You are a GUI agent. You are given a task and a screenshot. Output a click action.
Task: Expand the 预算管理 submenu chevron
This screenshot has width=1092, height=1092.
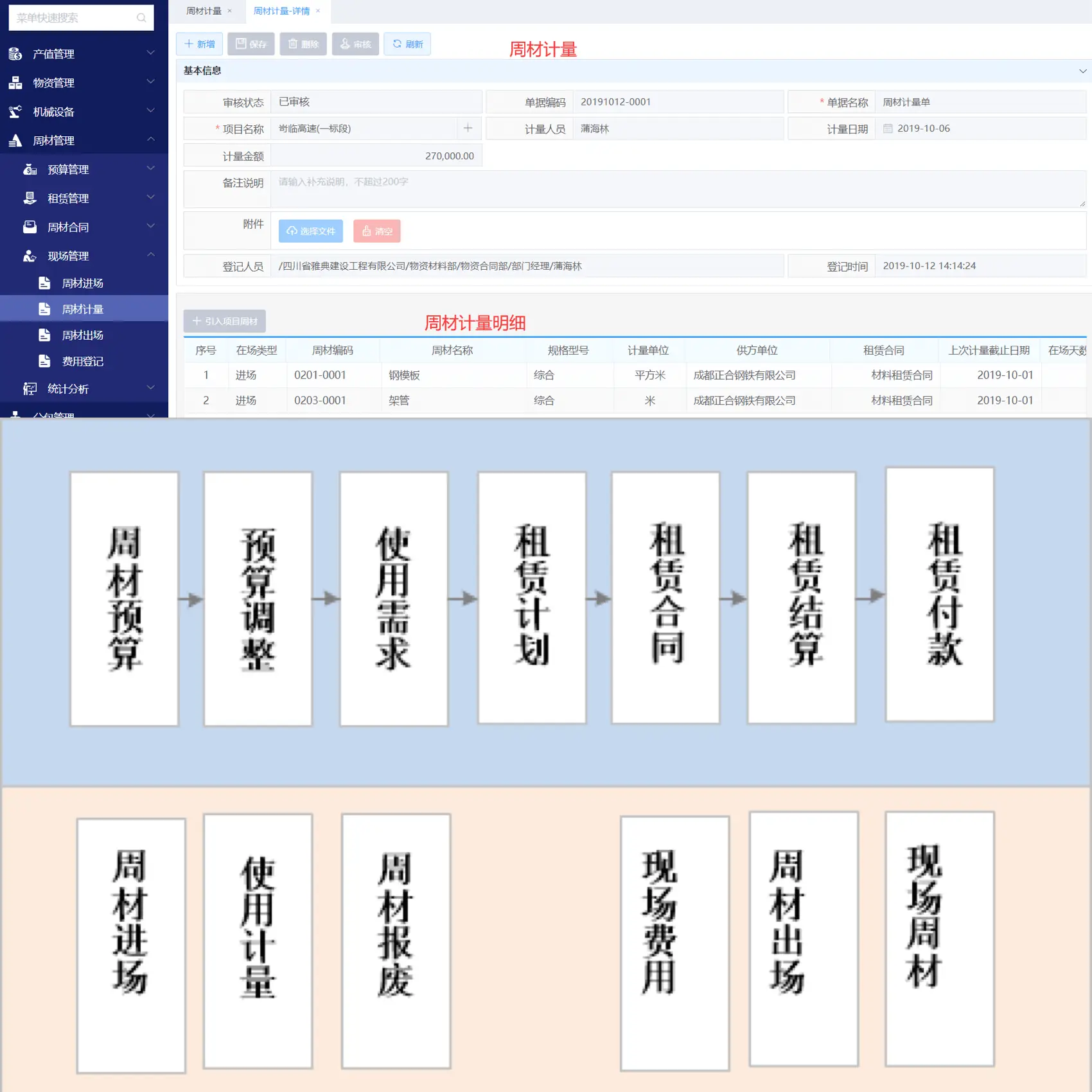click(x=151, y=168)
